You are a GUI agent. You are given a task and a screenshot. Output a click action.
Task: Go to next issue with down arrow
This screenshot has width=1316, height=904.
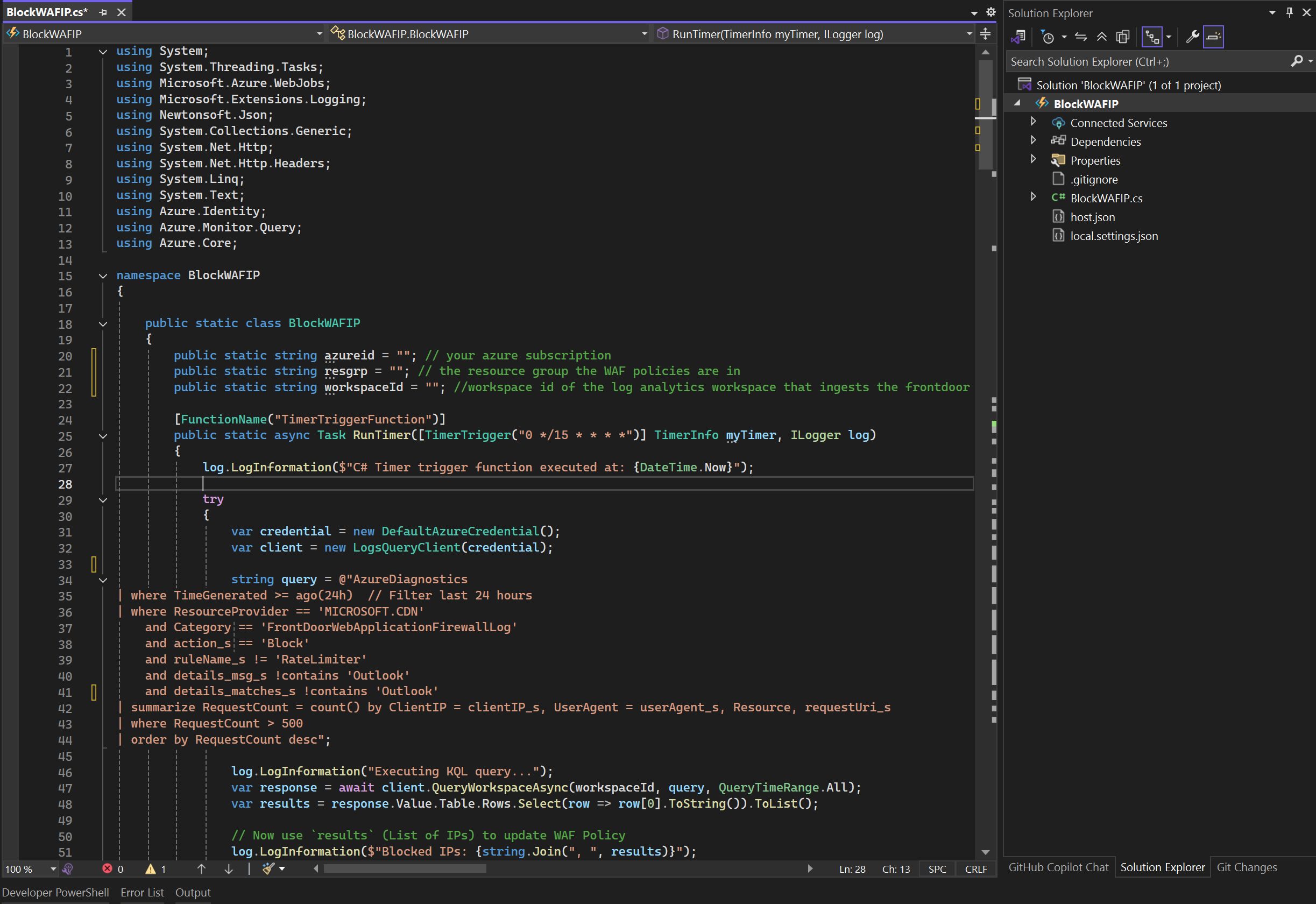229,869
